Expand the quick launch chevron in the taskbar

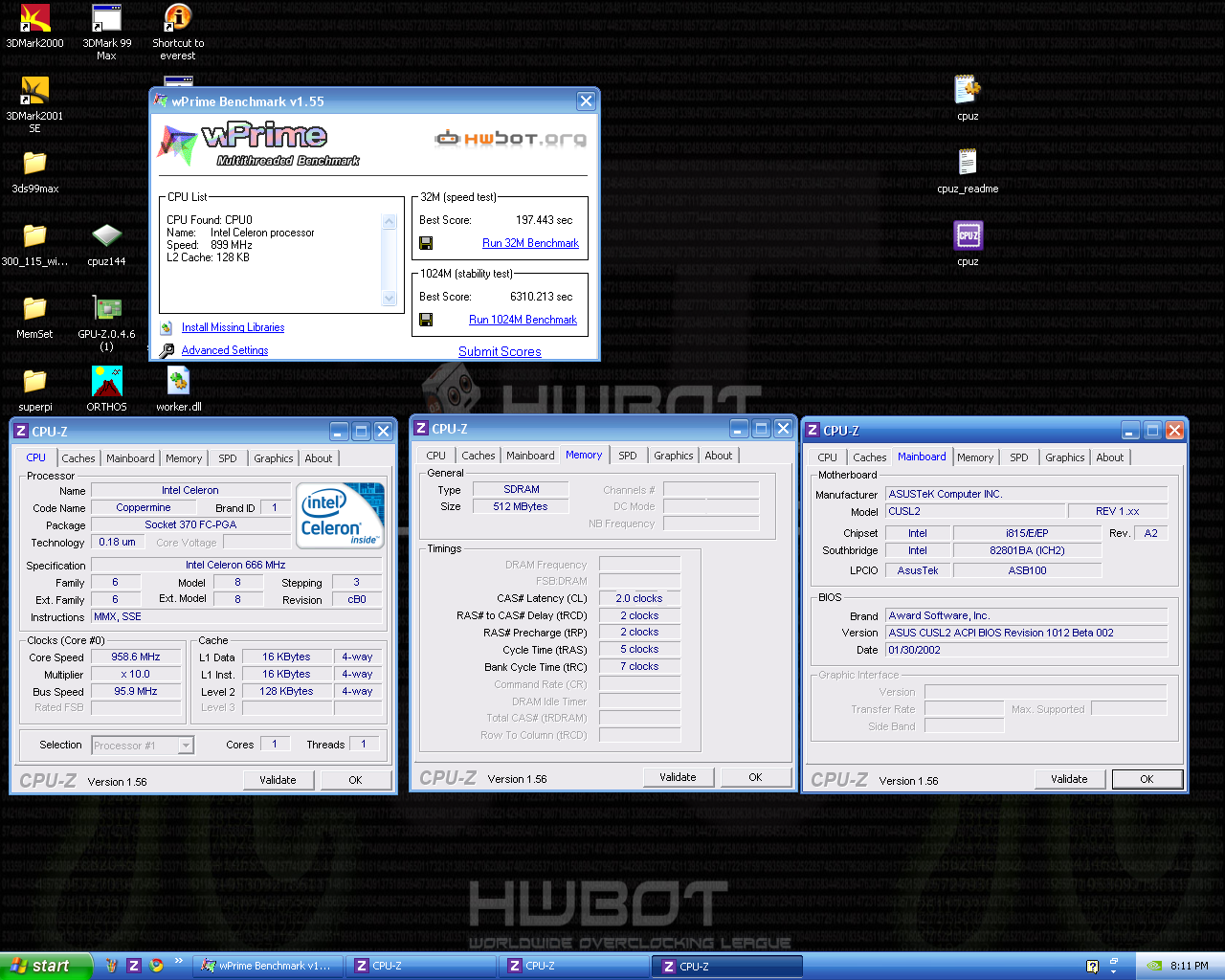click(178, 961)
